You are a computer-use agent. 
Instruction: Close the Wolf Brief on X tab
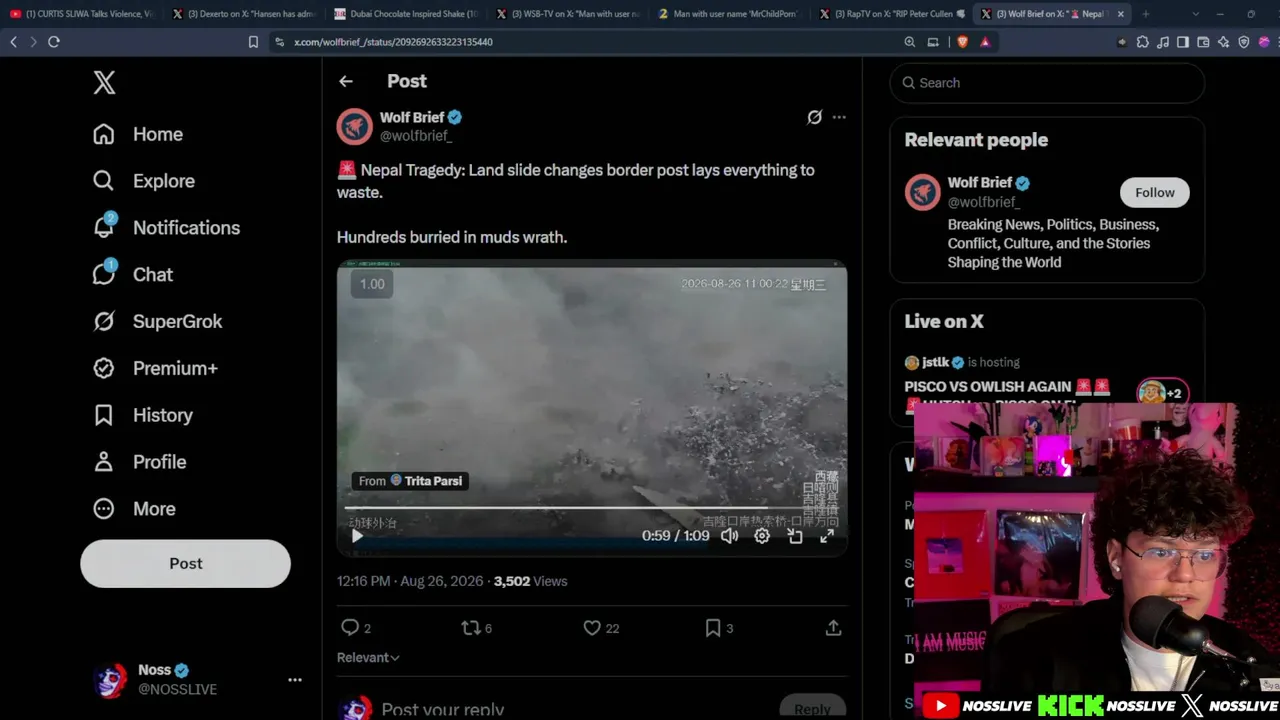1120,14
